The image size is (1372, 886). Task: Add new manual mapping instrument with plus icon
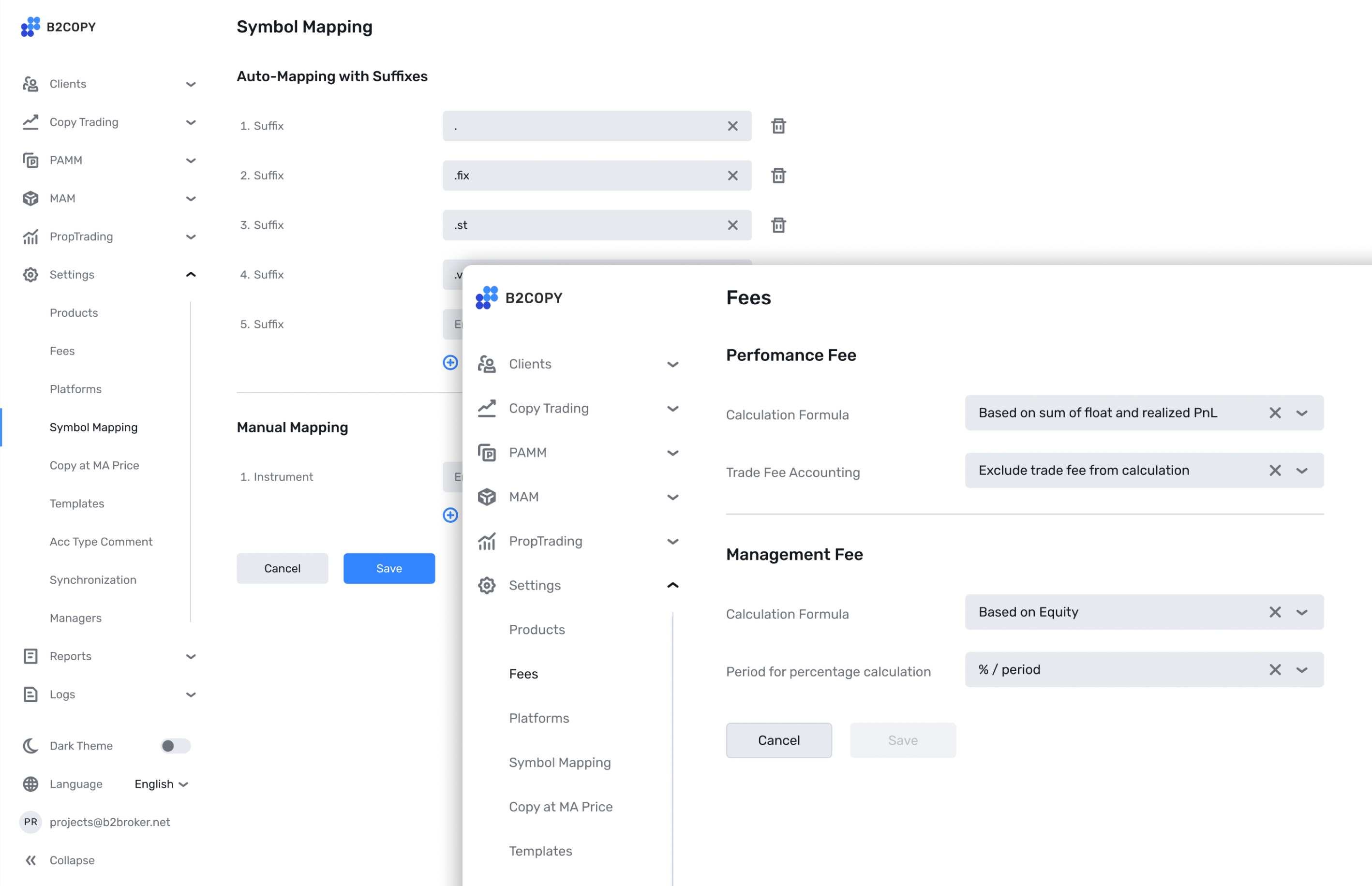(450, 515)
